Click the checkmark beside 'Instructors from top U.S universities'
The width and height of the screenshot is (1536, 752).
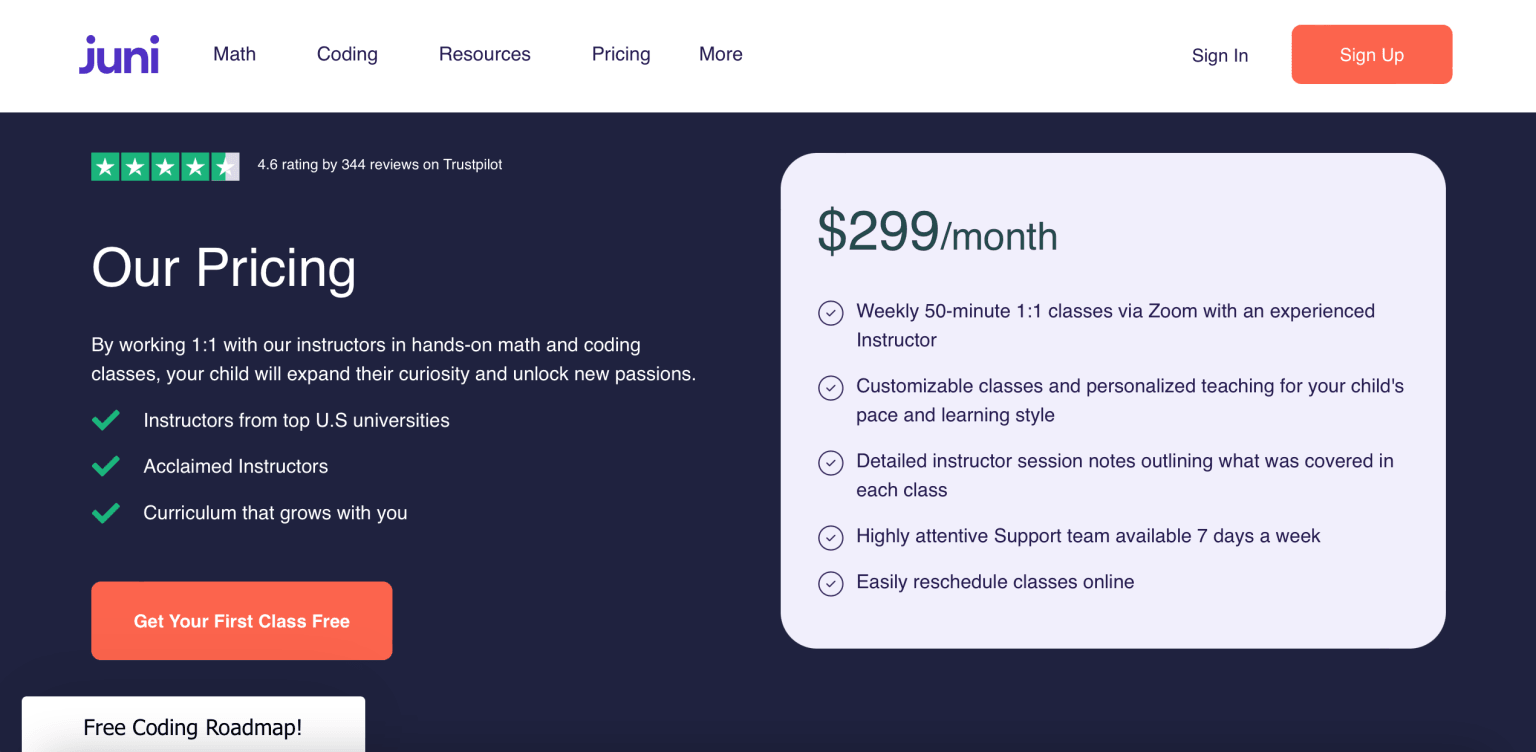click(x=105, y=420)
